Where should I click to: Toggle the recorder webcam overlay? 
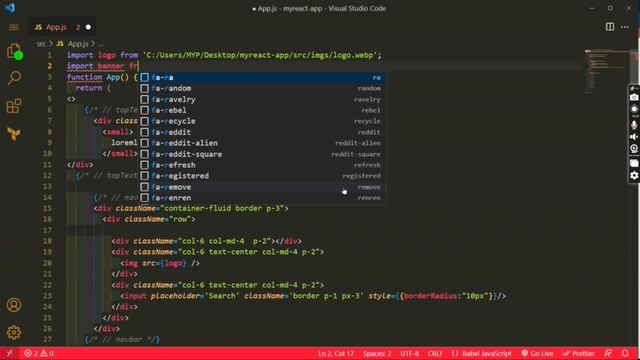click(x=634, y=149)
